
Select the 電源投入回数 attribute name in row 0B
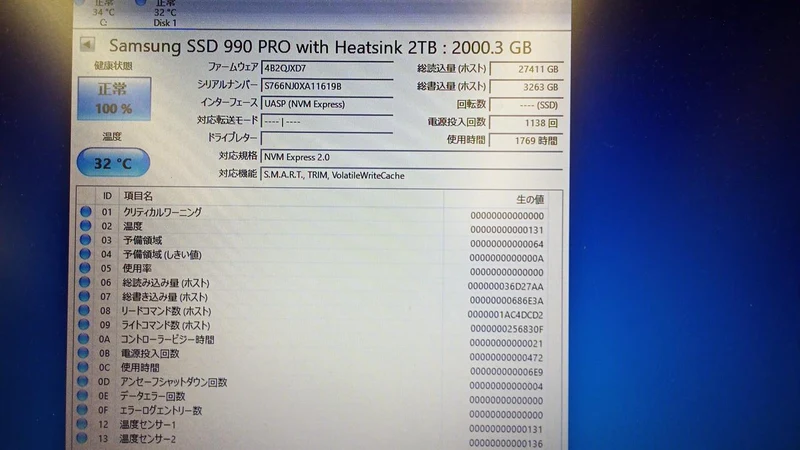tap(150, 354)
